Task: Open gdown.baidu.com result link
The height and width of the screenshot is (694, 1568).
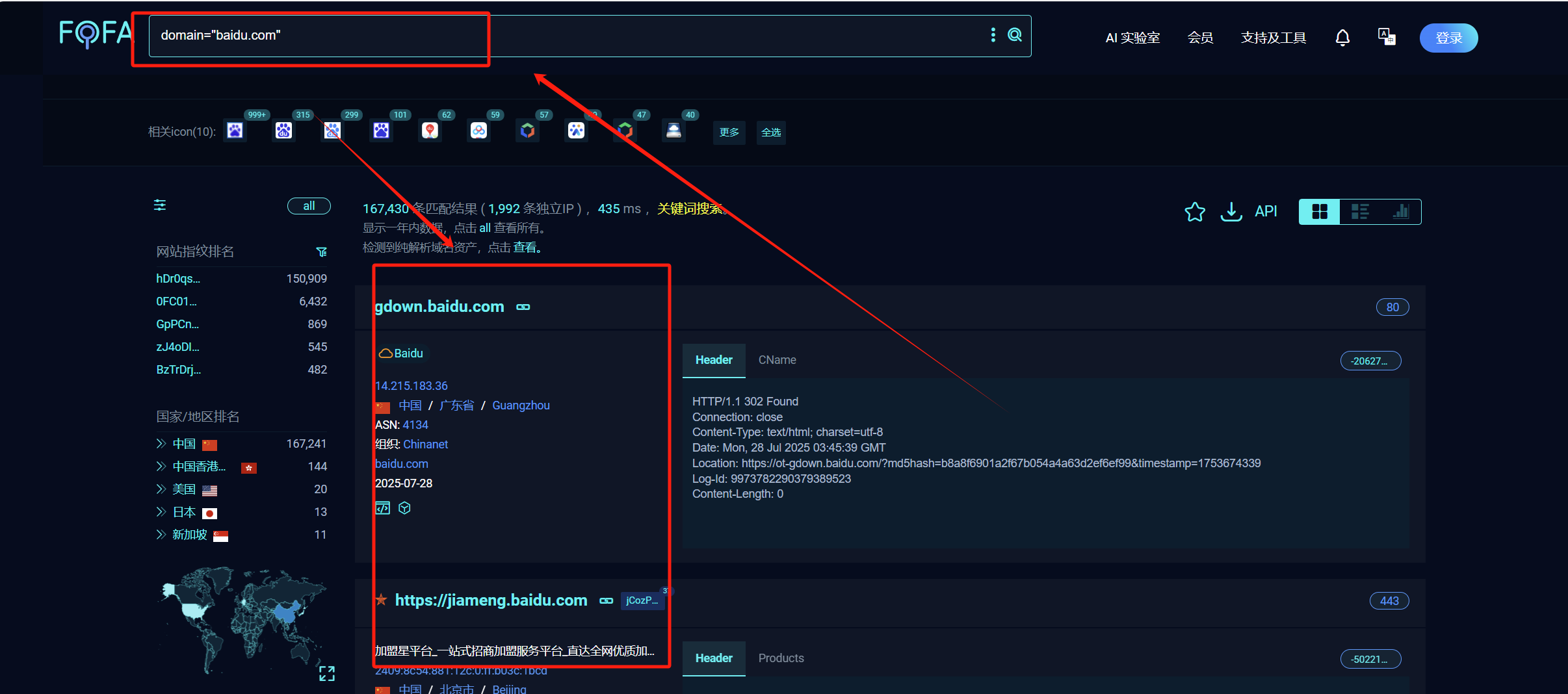Action: point(439,307)
